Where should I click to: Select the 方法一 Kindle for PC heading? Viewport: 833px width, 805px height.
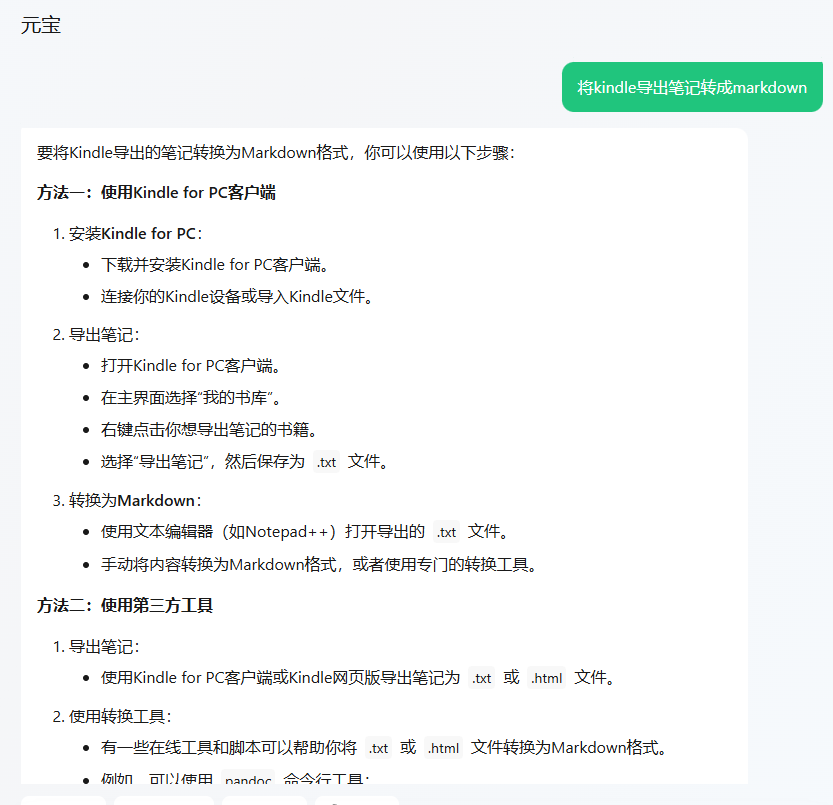(x=156, y=192)
